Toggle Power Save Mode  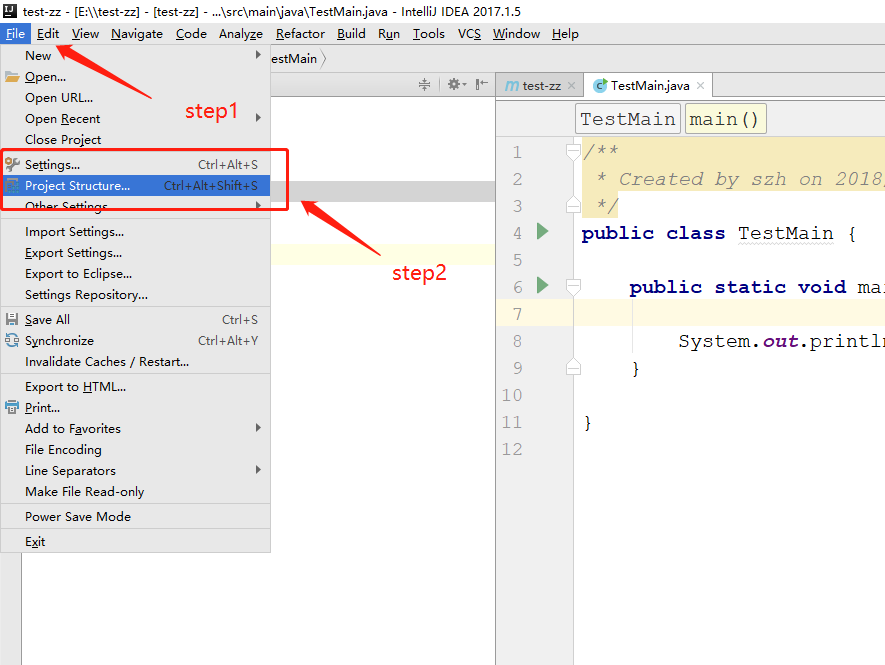click(135, 517)
